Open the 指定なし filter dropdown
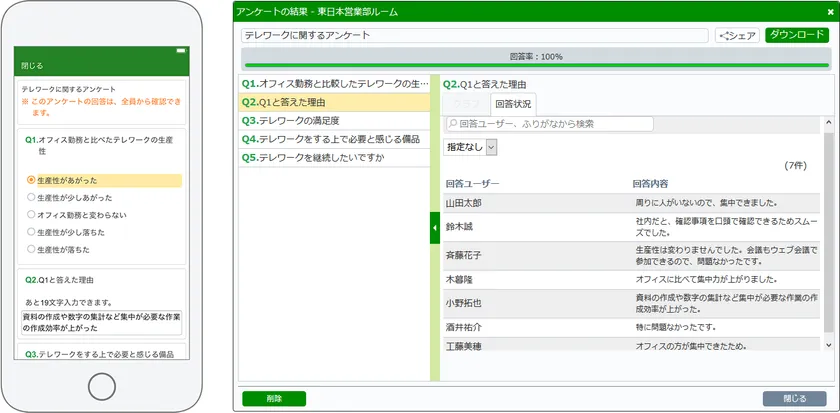 point(470,147)
